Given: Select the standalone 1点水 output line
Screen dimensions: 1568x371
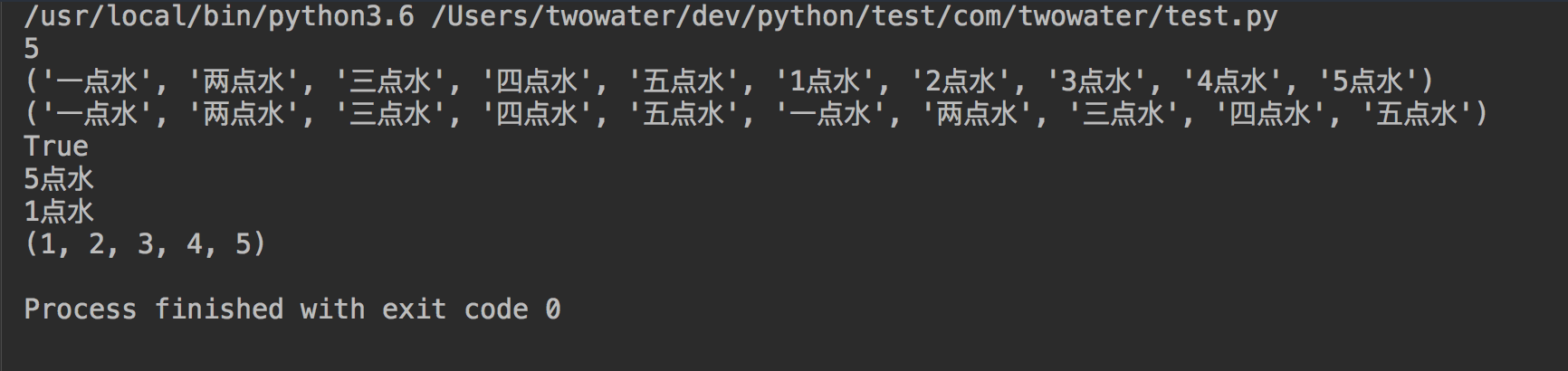Looking at the screenshot, I should coord(59,211).
